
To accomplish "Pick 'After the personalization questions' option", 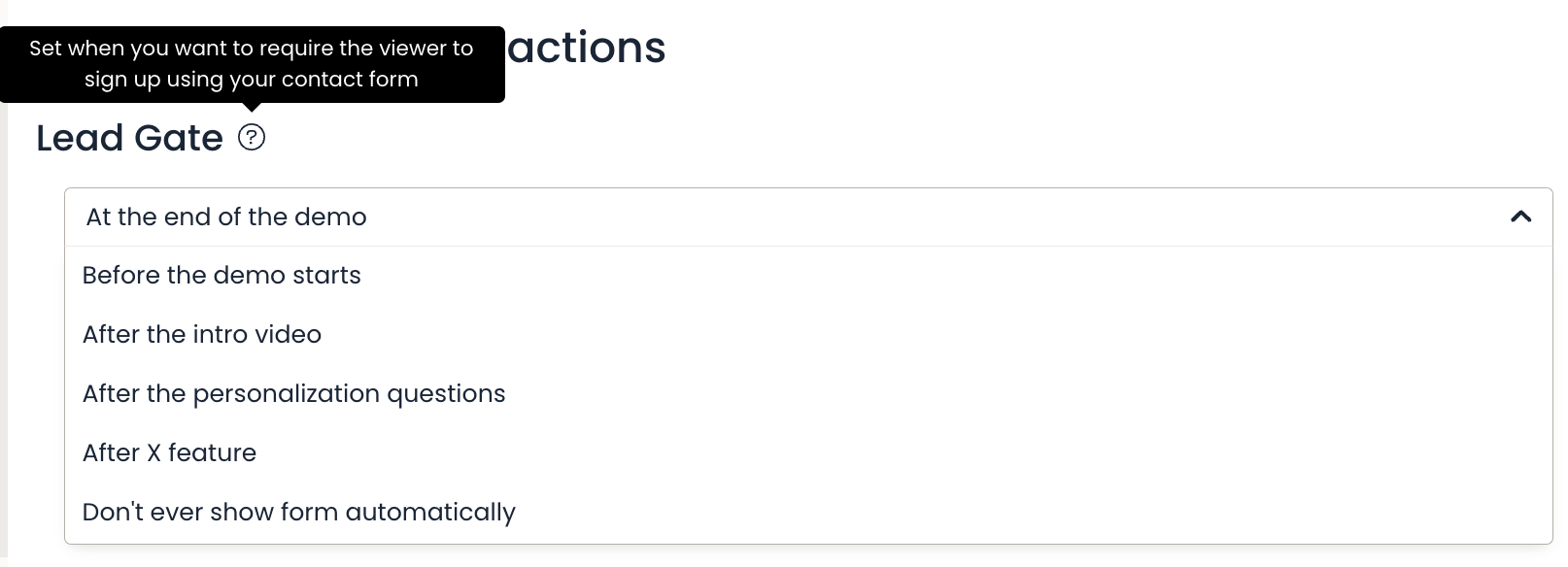I will point(808,394).
